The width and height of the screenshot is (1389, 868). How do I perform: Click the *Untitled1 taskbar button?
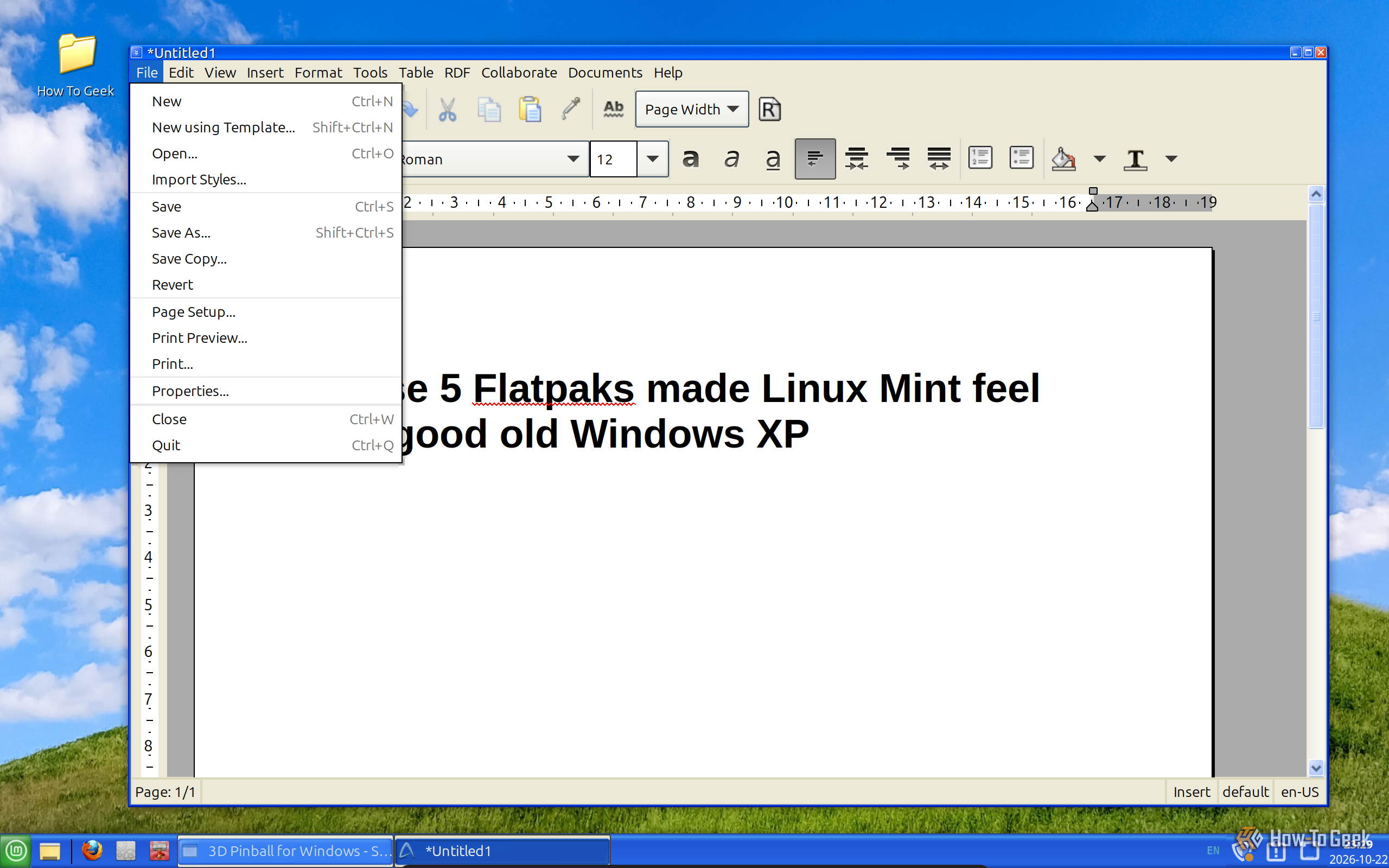503,851
